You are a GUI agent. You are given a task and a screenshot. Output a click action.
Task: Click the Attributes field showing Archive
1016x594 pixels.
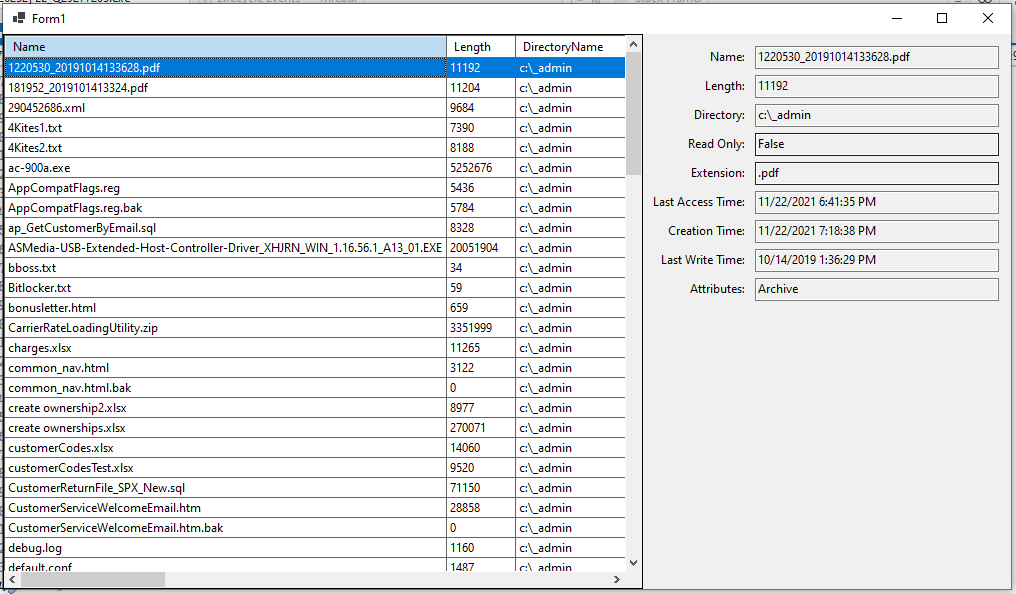877,290
